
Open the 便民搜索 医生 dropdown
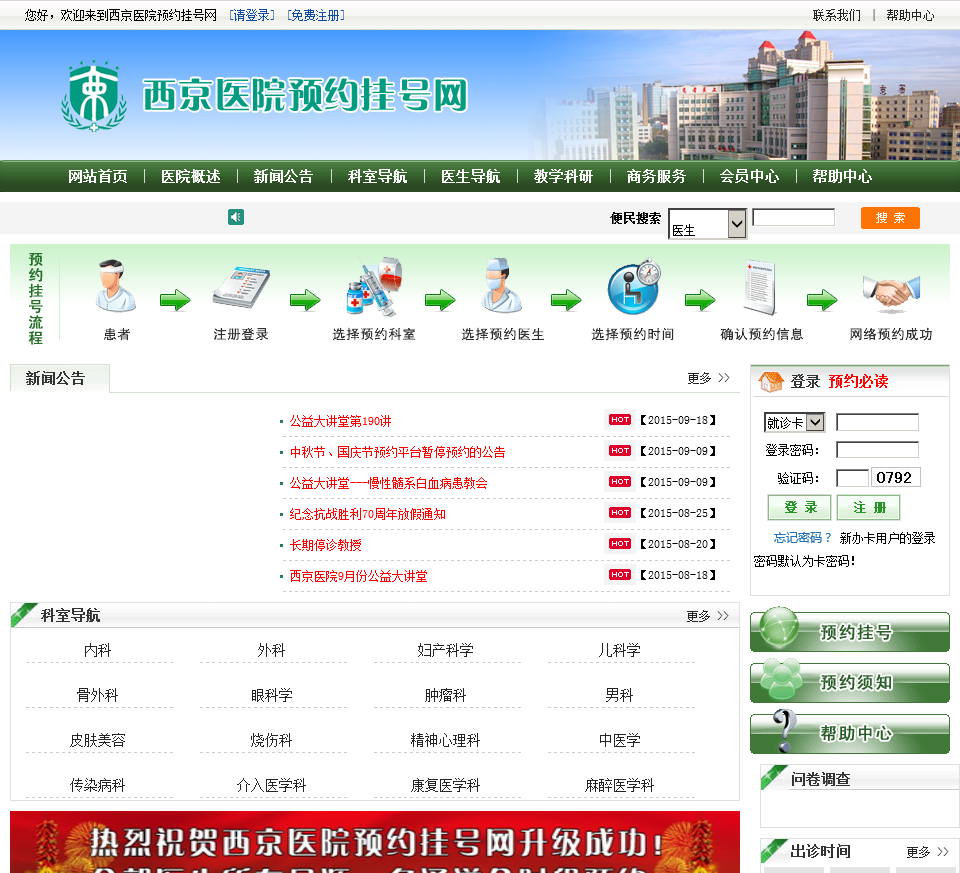point(707,223)
